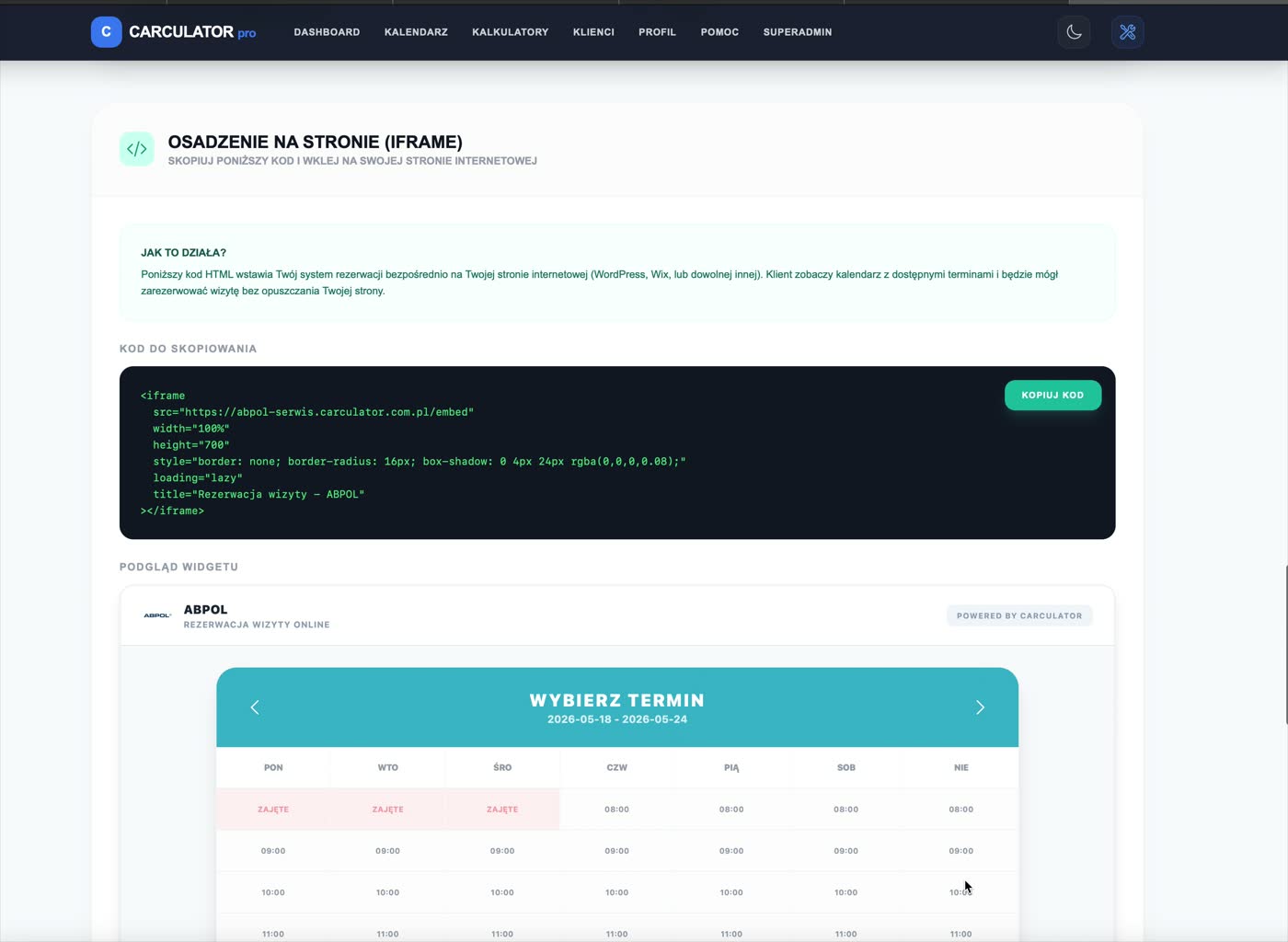The image size is (1288, 942).
Task: Click the title="Rezerwacja wizyty – ABPOL" code line
Action: coord(259,494)
